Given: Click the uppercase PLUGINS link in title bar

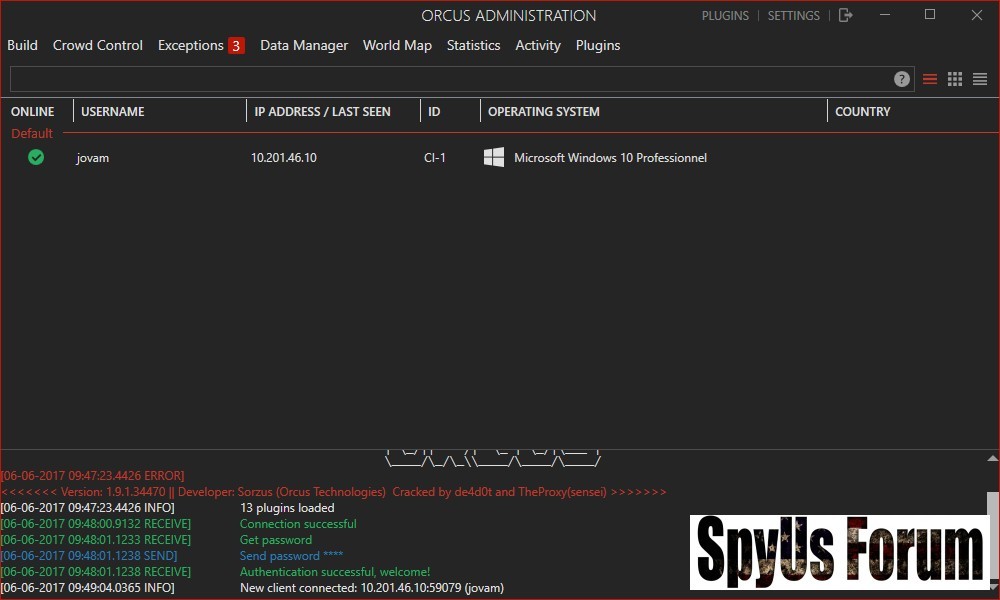Looking at the screenshot, I should 725,16.
